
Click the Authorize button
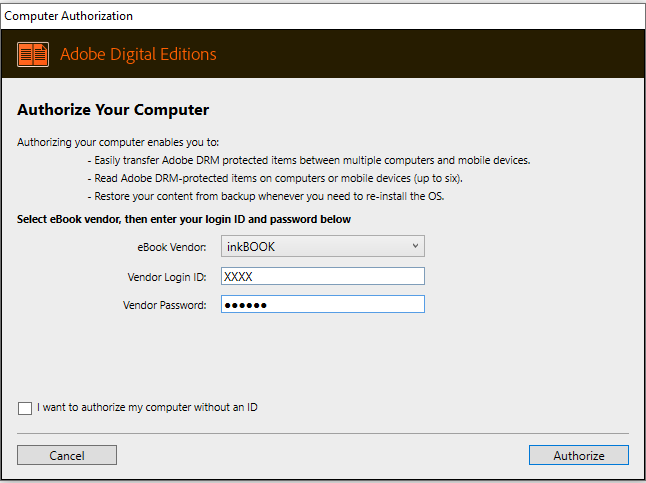pos(579,455)
